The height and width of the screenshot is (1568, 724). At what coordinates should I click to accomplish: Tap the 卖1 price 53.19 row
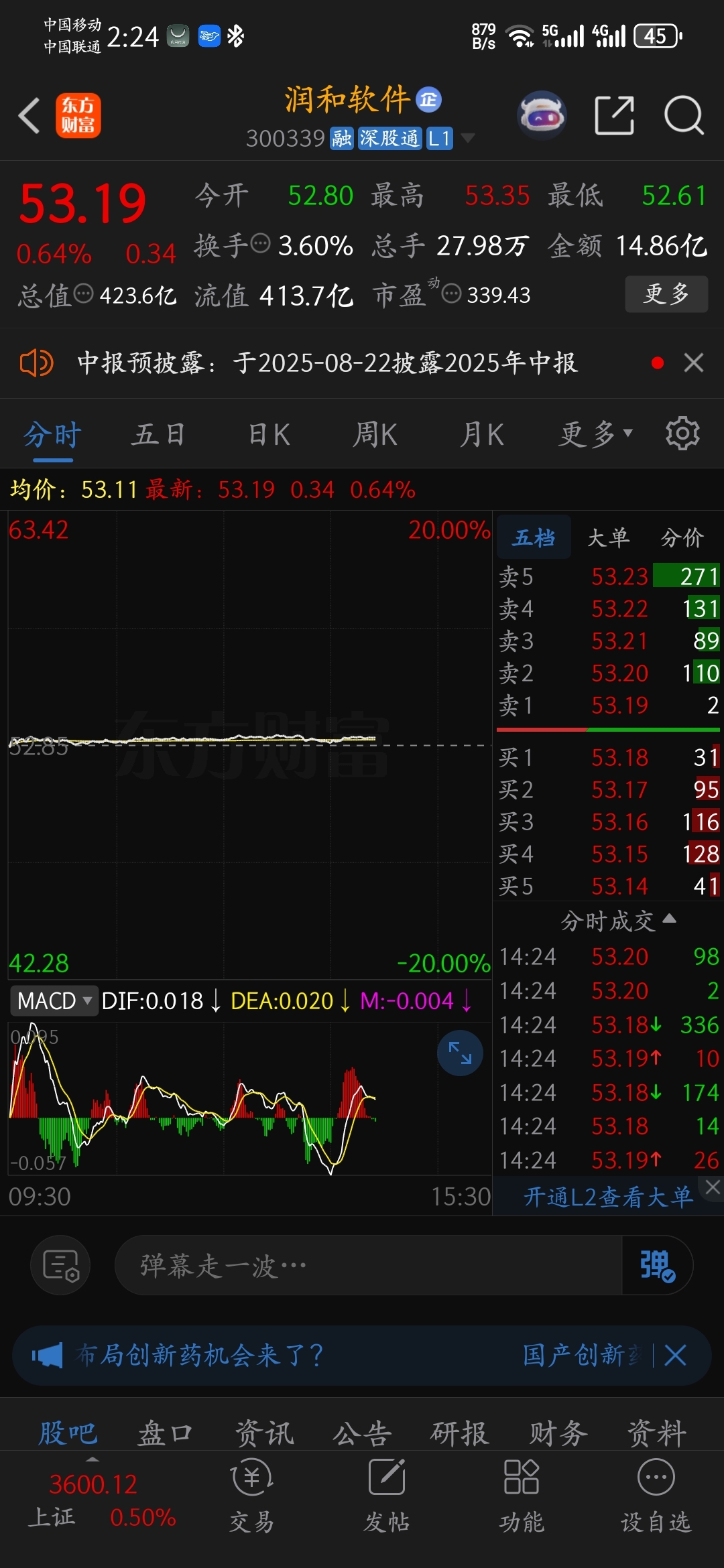point(609,705)
